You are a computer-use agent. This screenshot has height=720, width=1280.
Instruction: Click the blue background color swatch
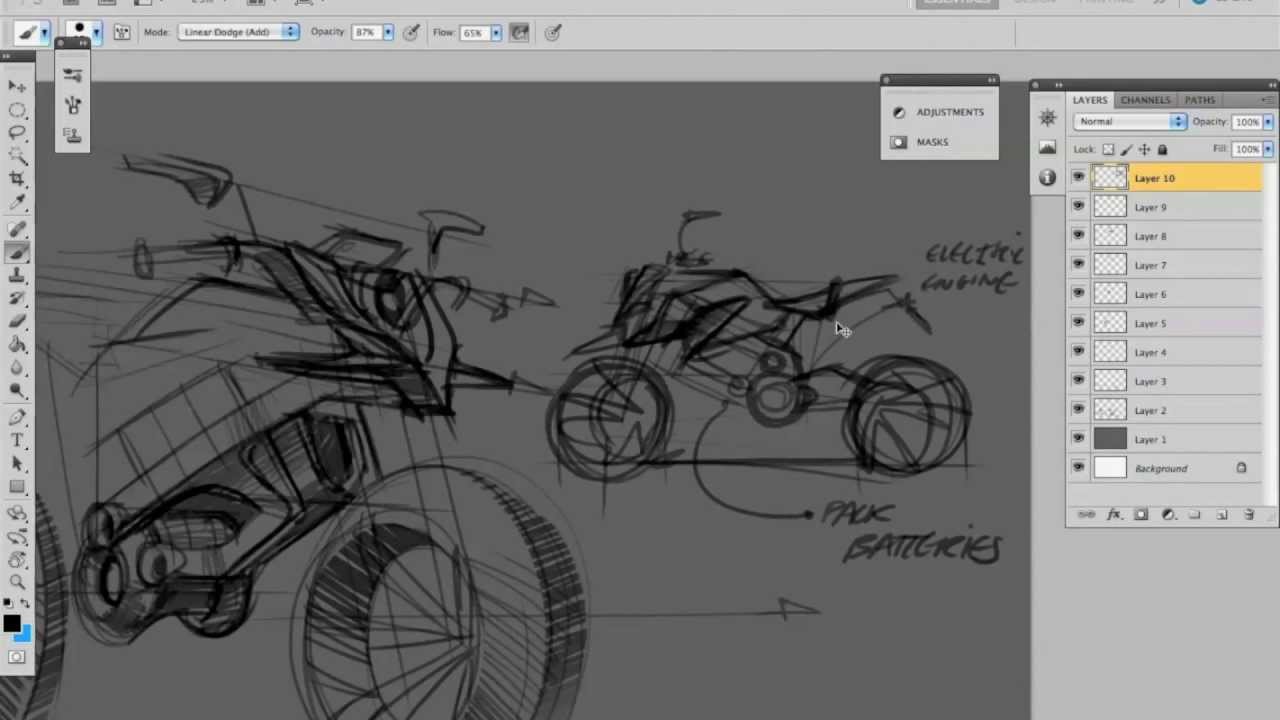[24, 634]
